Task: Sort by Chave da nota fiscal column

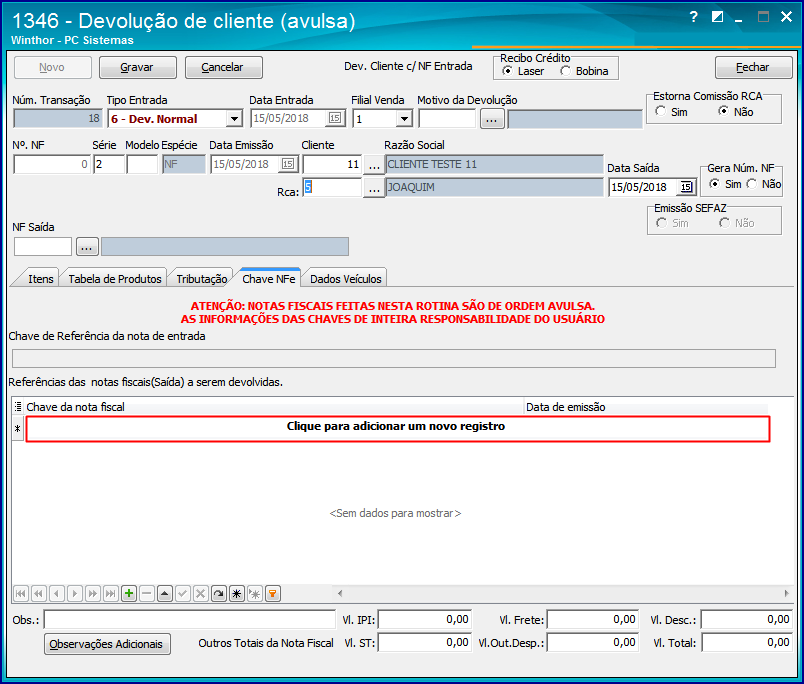Action: (x=274, y=407)
